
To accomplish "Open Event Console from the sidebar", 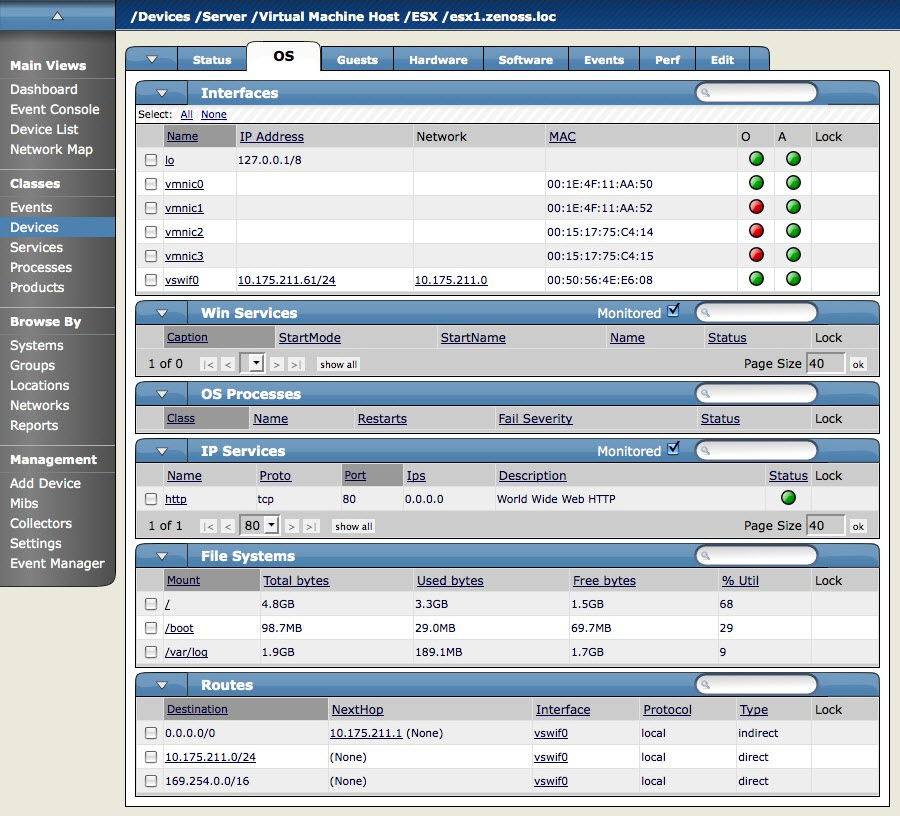I will tap(55, 109).
